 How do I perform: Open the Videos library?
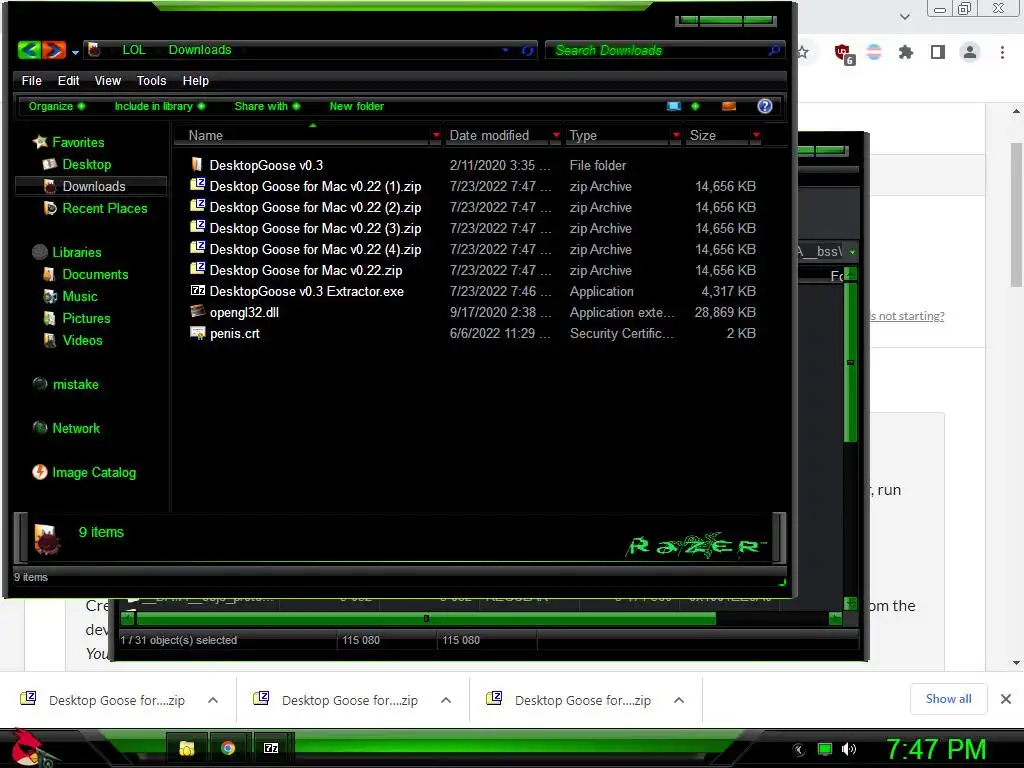[82, 340]
